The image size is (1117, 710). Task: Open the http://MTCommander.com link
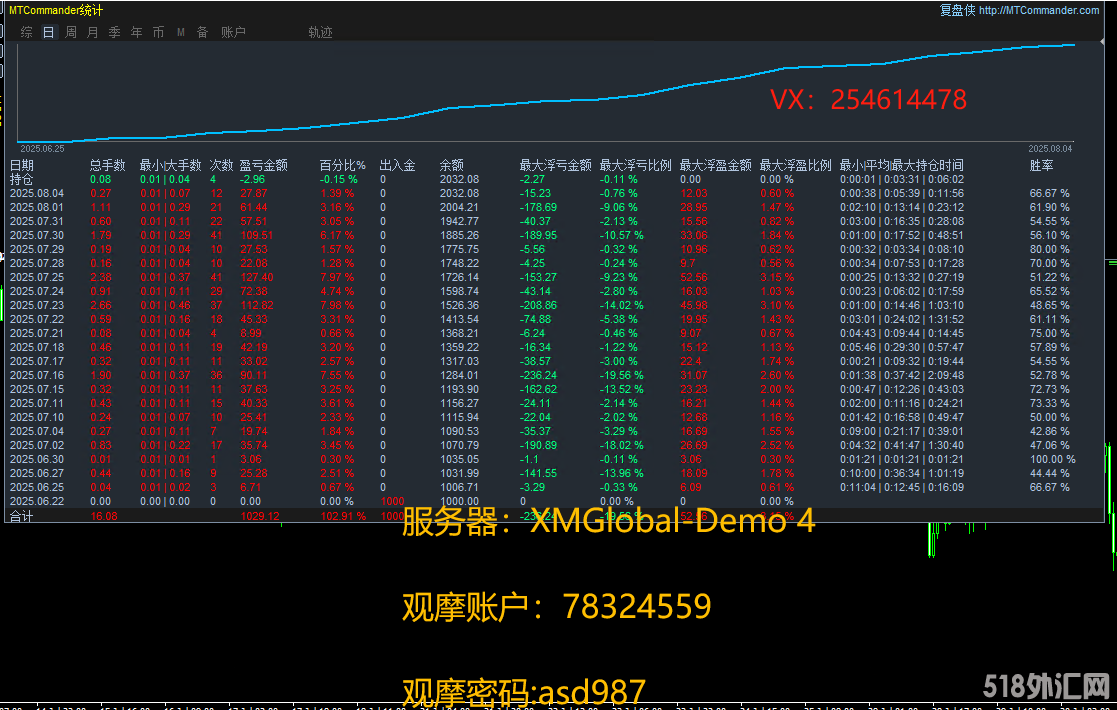tap(1039, 10)
